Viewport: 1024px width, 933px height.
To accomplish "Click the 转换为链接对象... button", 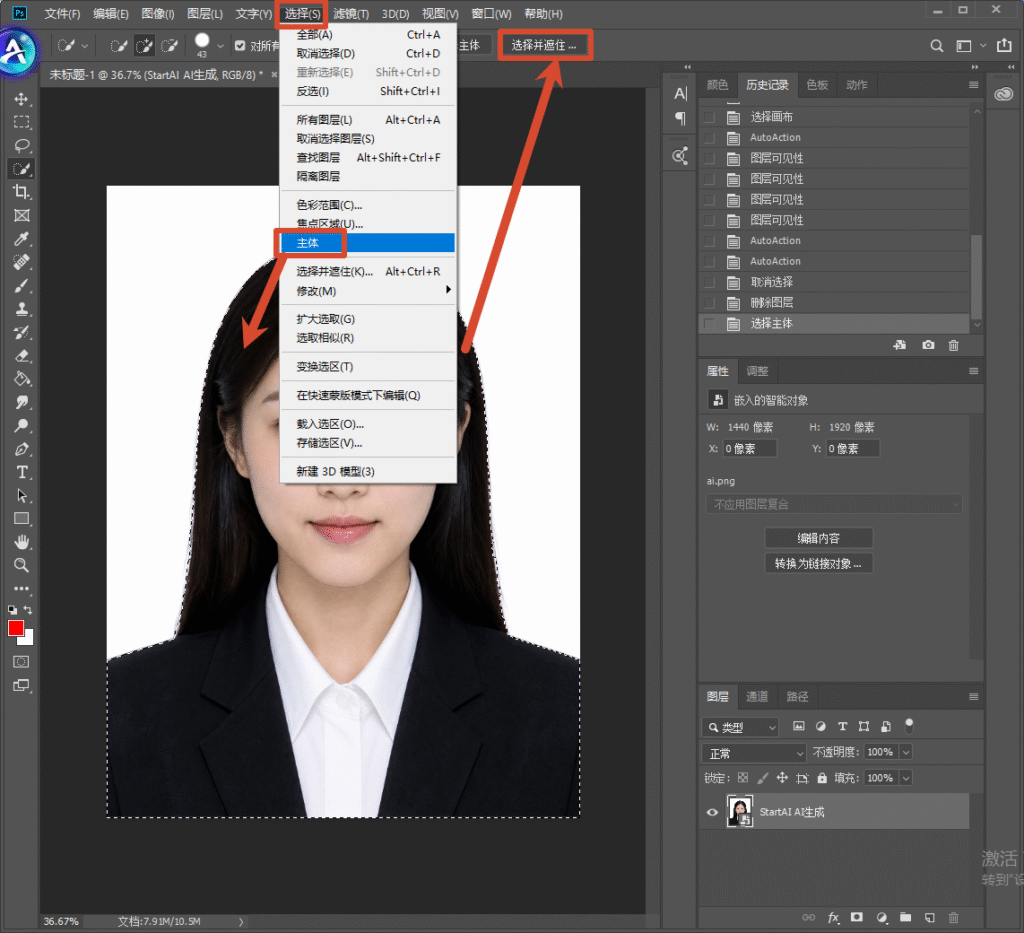I will (818, 563).
